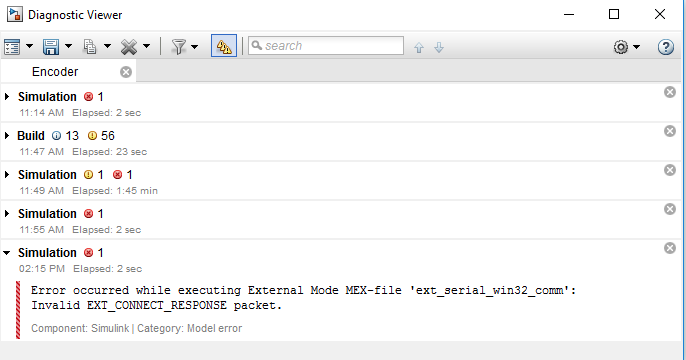The height and width of the screenshot is (360, 686).
Task: Toggle the warnings highlight button
Action: tap(224, 46)
